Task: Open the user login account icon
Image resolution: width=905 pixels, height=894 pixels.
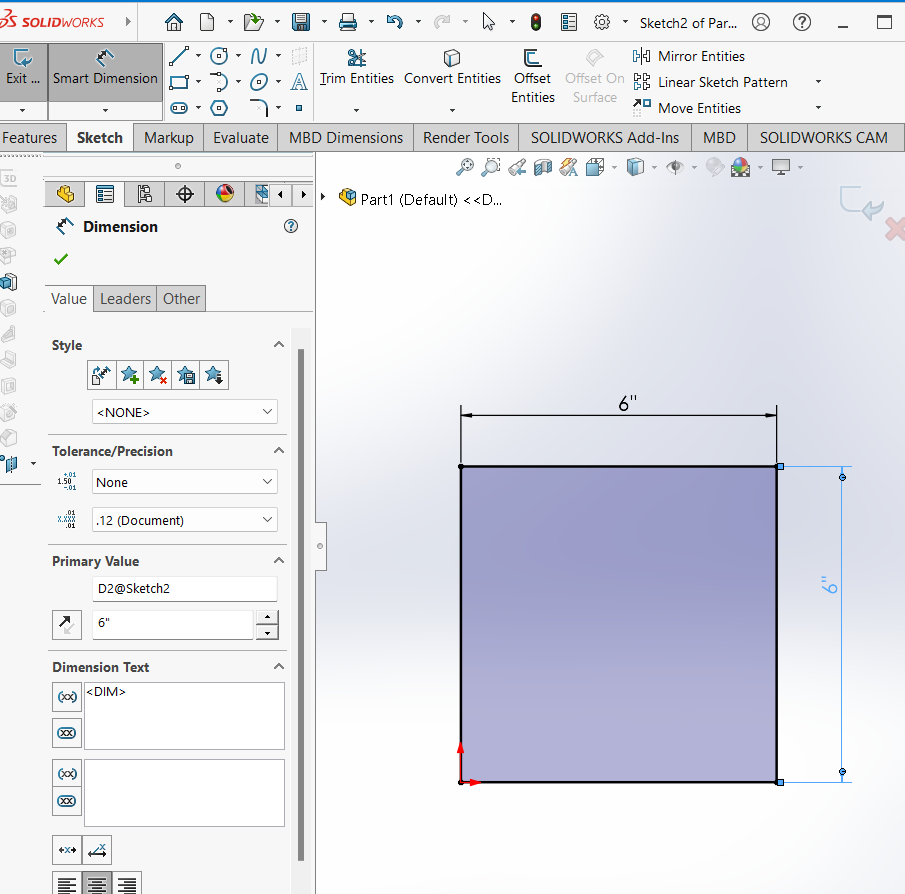Action: pos(761,23)
